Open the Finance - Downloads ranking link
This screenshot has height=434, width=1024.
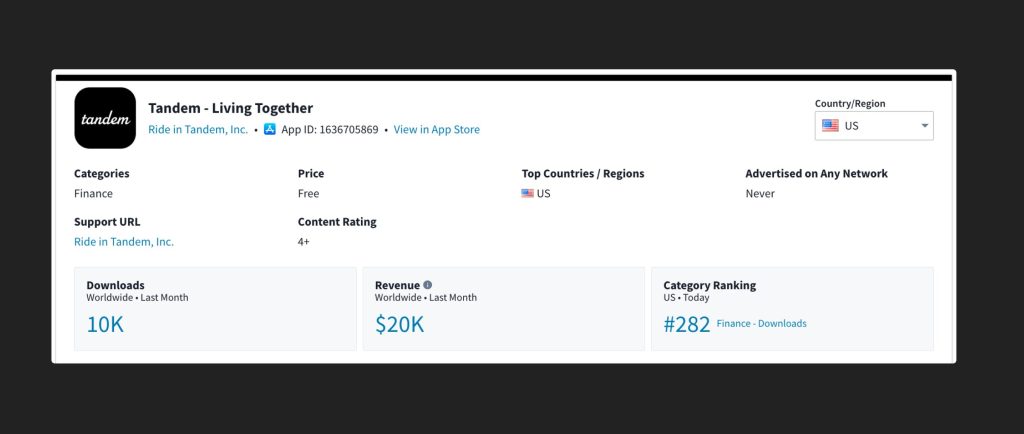coord(761,324)
